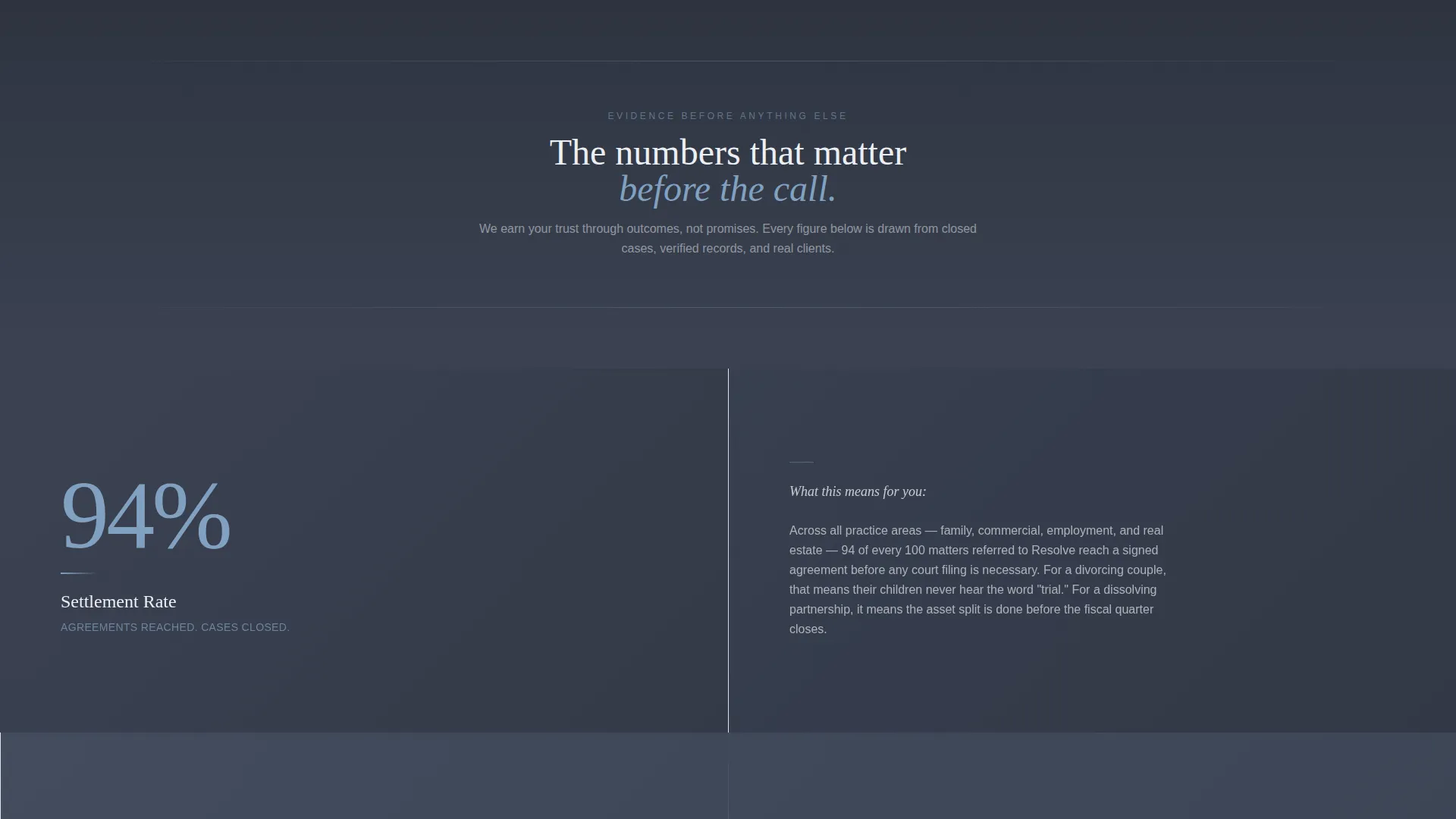Select the 'The numbers that matter' heading
Image resolution: width=1456 pixels, height=819 pixels.
727,152
